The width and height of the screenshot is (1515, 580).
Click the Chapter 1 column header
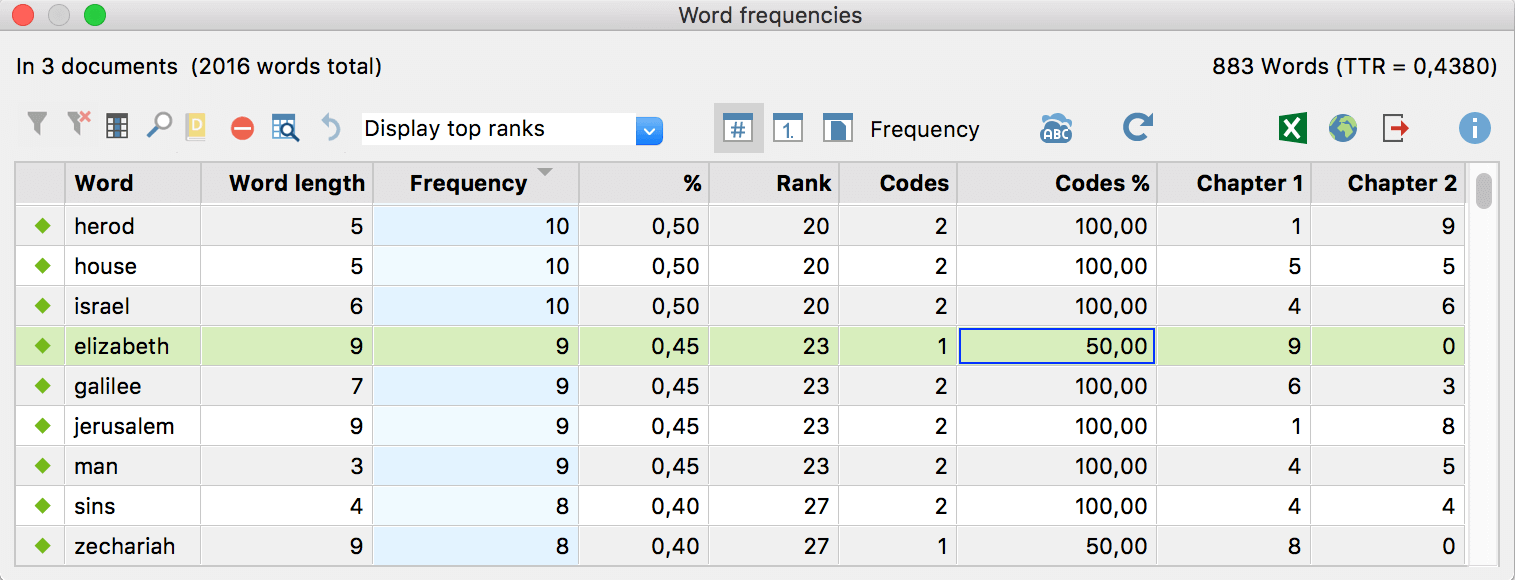tap(1234, 183)
